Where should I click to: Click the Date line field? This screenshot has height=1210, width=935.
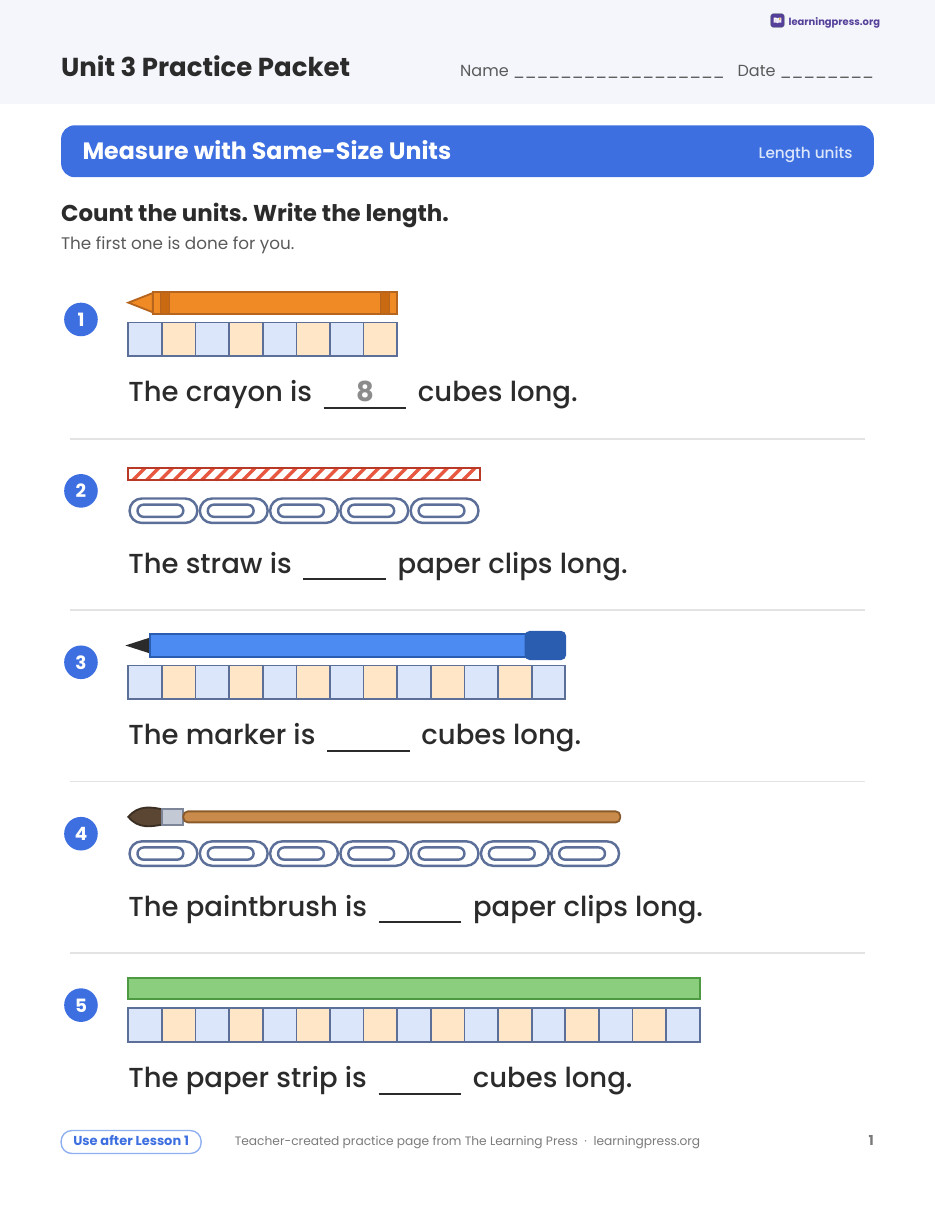click(827, 71)
